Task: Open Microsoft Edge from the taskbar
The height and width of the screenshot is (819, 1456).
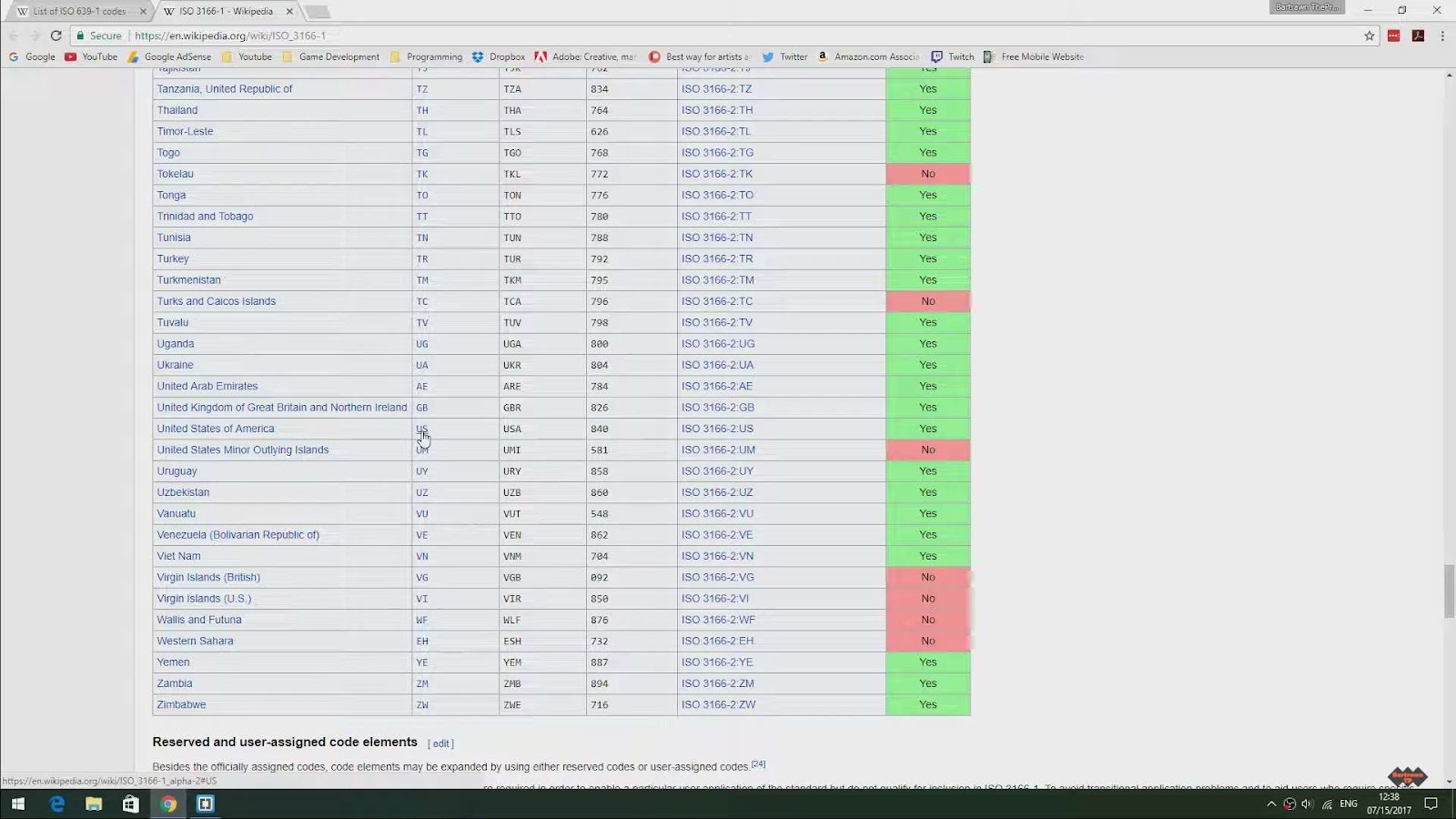Action: [x=56, y=804]
